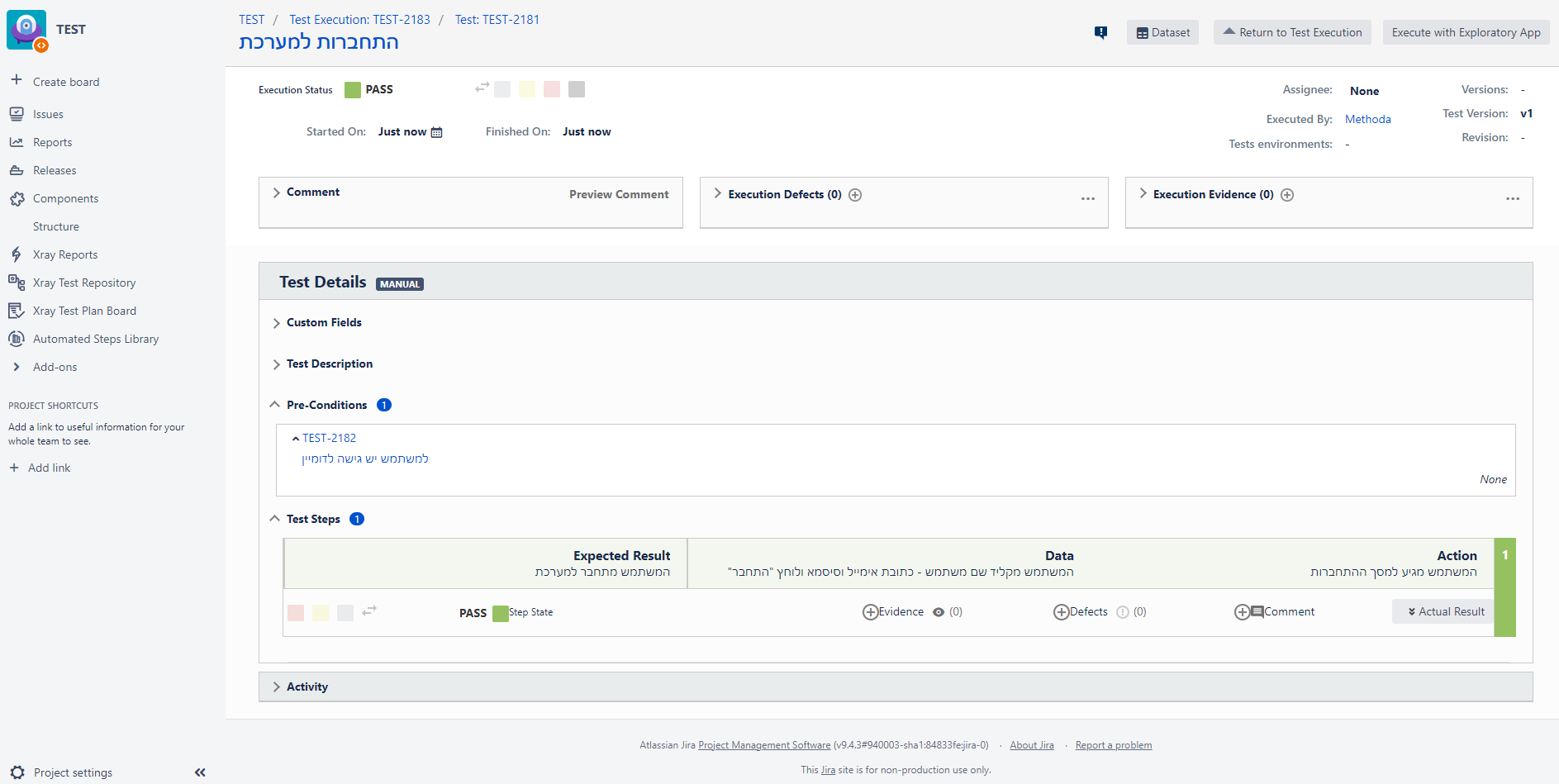1559x784 pixels.
Task: Collapse Pre-Conditions section
Action: 275,405
